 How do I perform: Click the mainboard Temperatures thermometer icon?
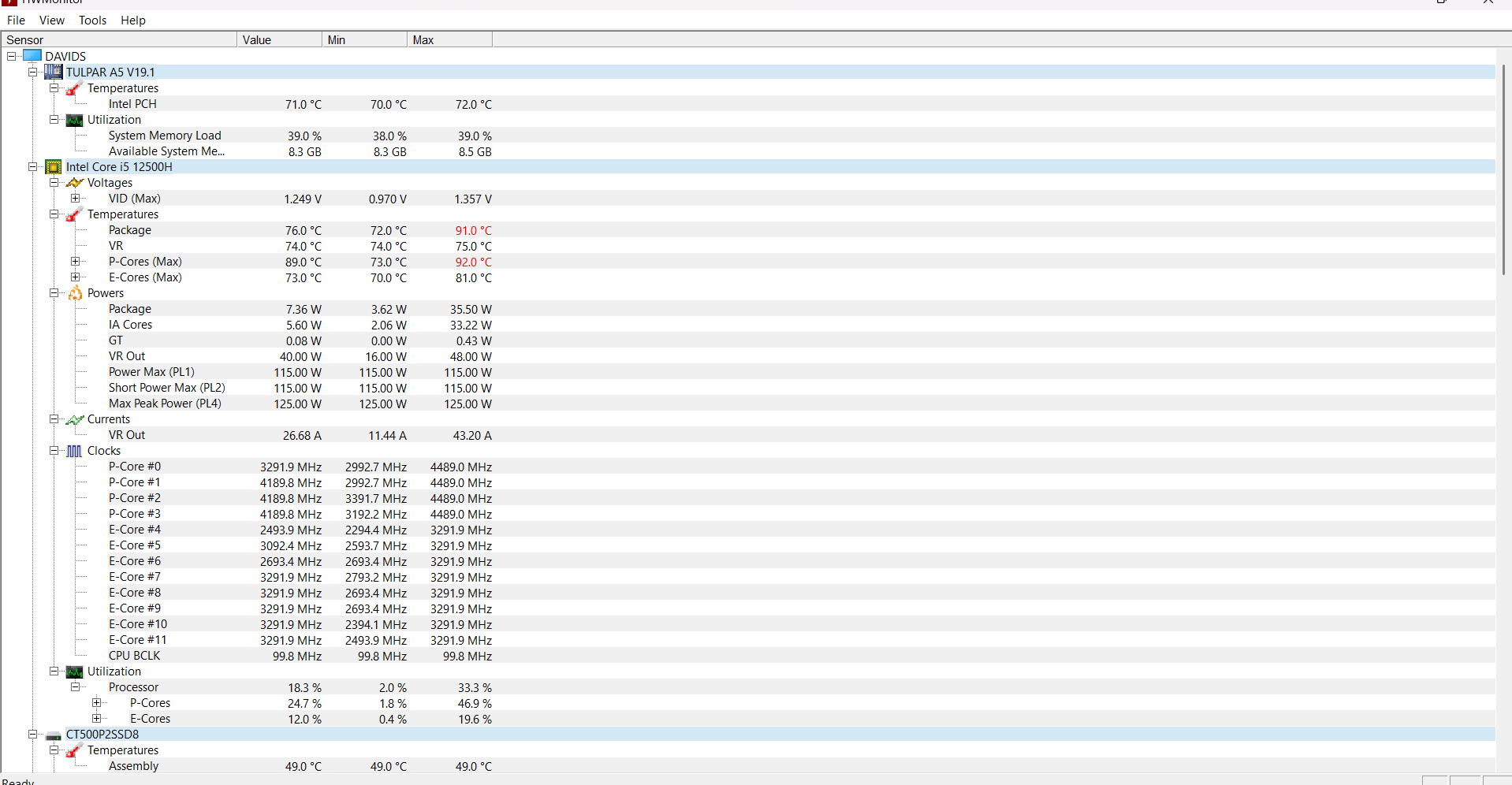74,88
